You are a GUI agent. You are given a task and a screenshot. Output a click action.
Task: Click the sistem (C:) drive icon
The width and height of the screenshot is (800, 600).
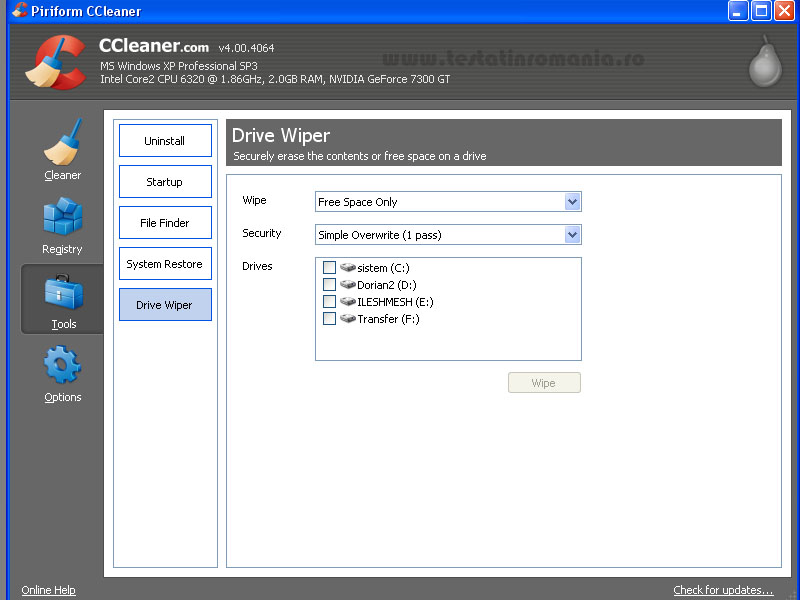pos(348,268)
